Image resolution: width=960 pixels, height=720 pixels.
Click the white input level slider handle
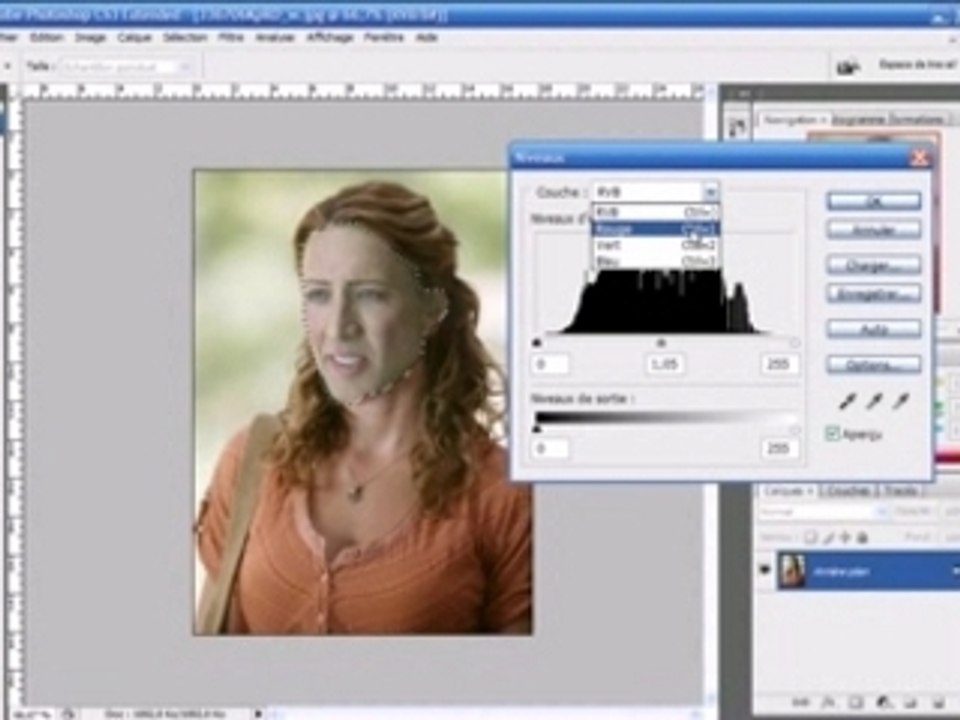point(795,343)
